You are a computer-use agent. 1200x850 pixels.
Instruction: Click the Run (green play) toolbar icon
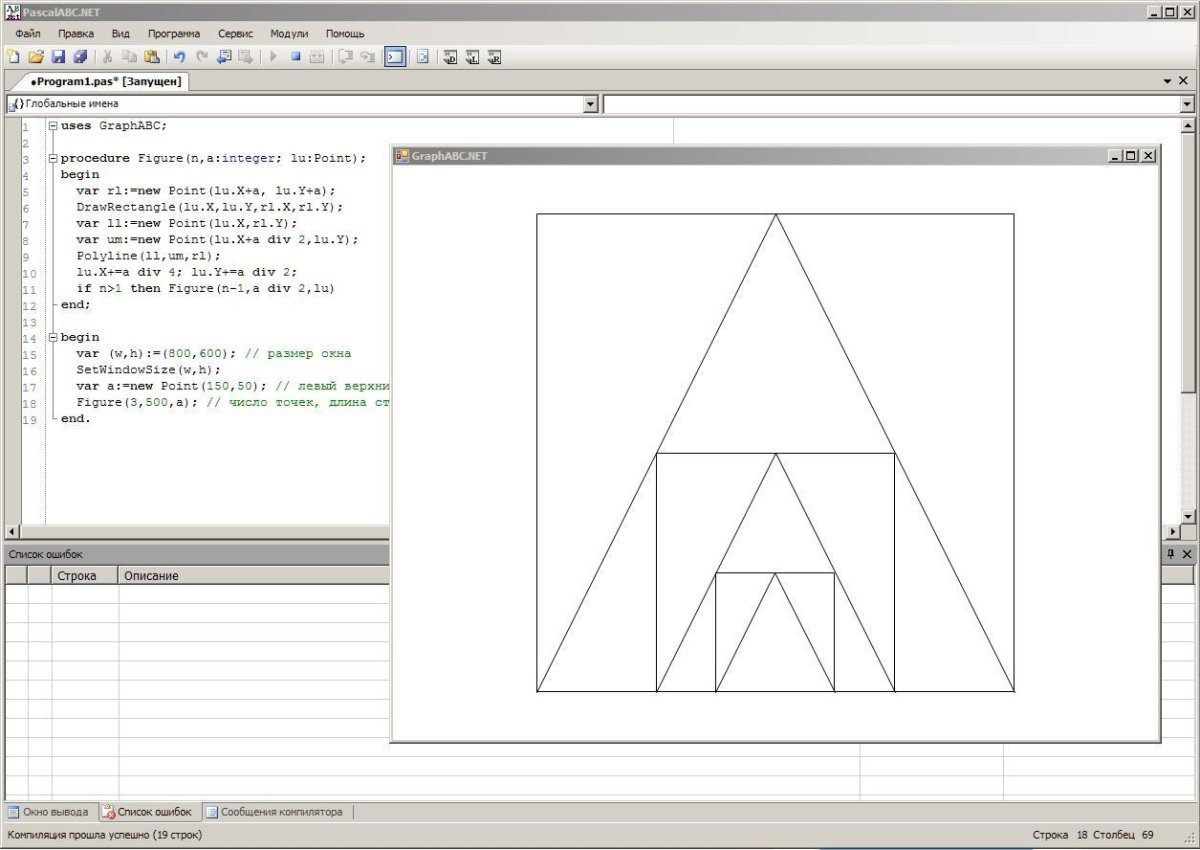pos(273,57)
